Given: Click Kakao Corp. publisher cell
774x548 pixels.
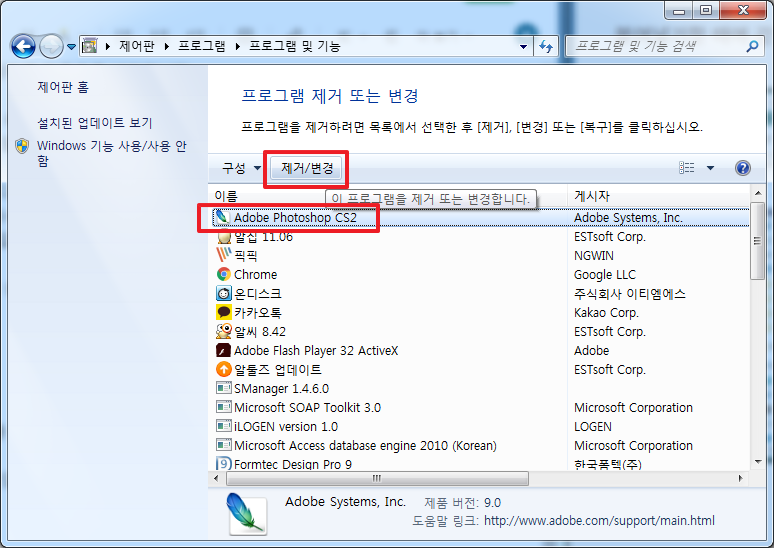Looking at the screenshot, I should coord(606,313).
